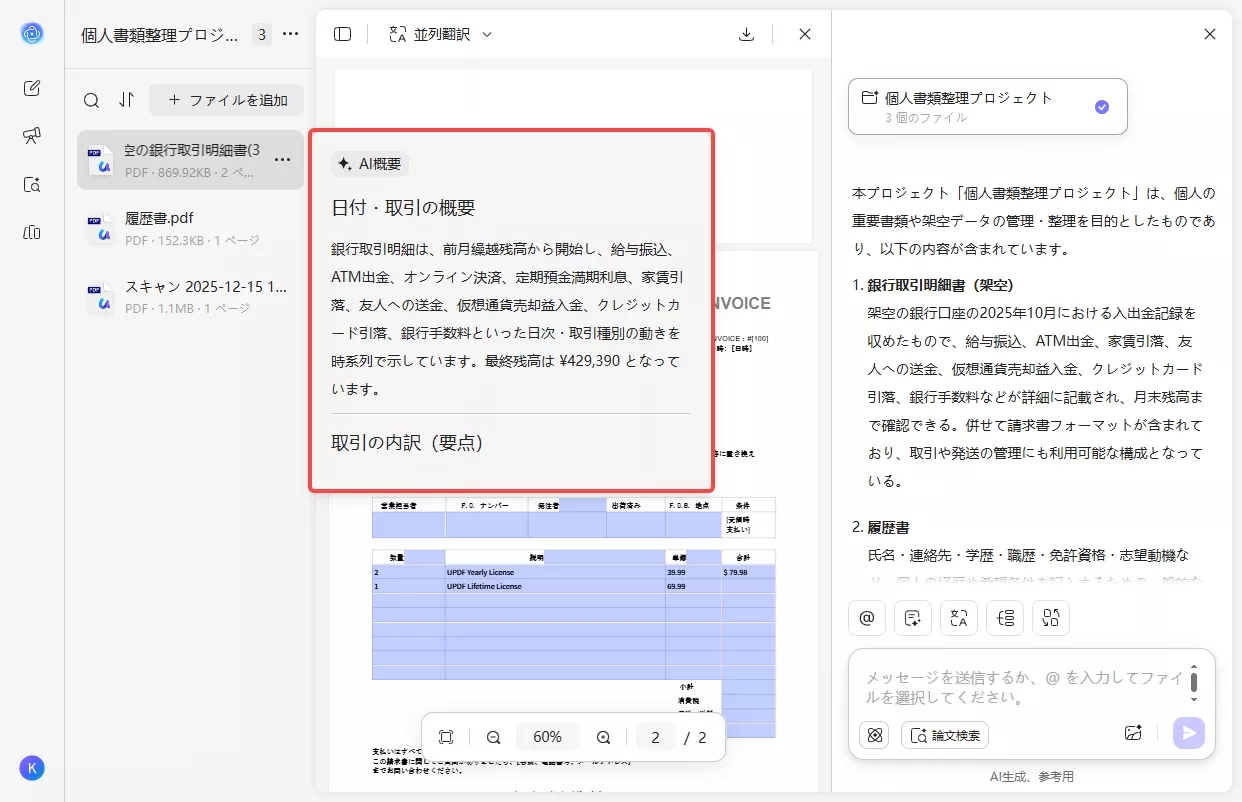Select the AI summary note icon

(912, 618)
